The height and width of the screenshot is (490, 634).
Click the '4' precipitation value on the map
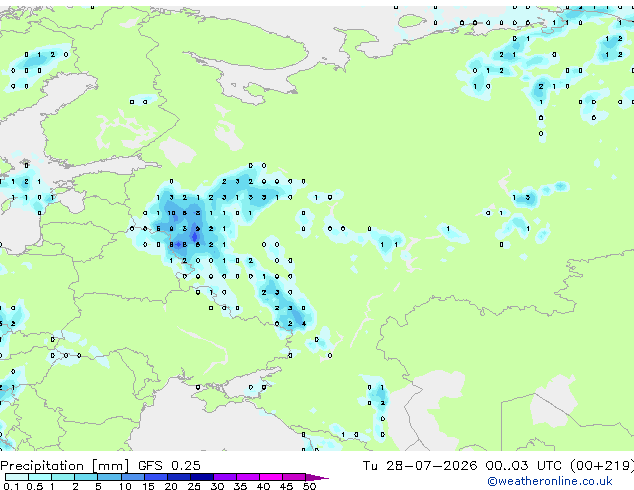coord(304,324)
